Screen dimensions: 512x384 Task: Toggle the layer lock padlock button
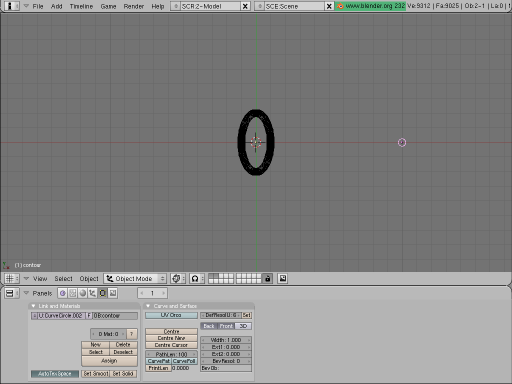267,278
